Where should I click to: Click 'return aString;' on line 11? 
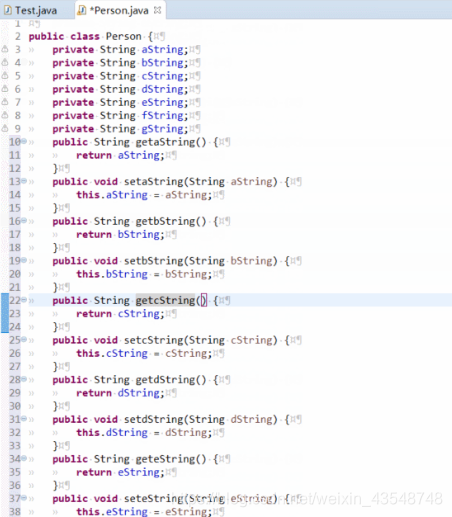120,155
